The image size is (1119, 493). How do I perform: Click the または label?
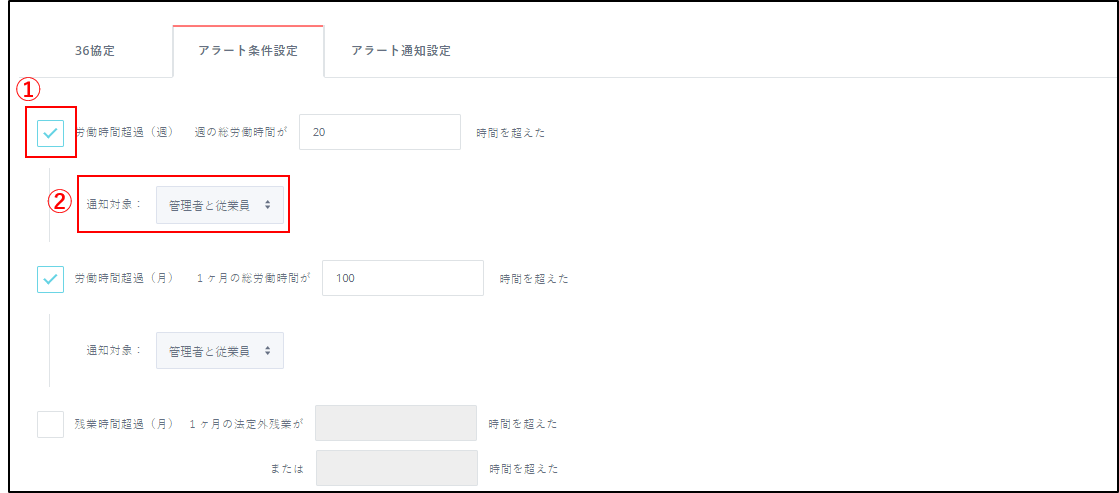point(283,468)
